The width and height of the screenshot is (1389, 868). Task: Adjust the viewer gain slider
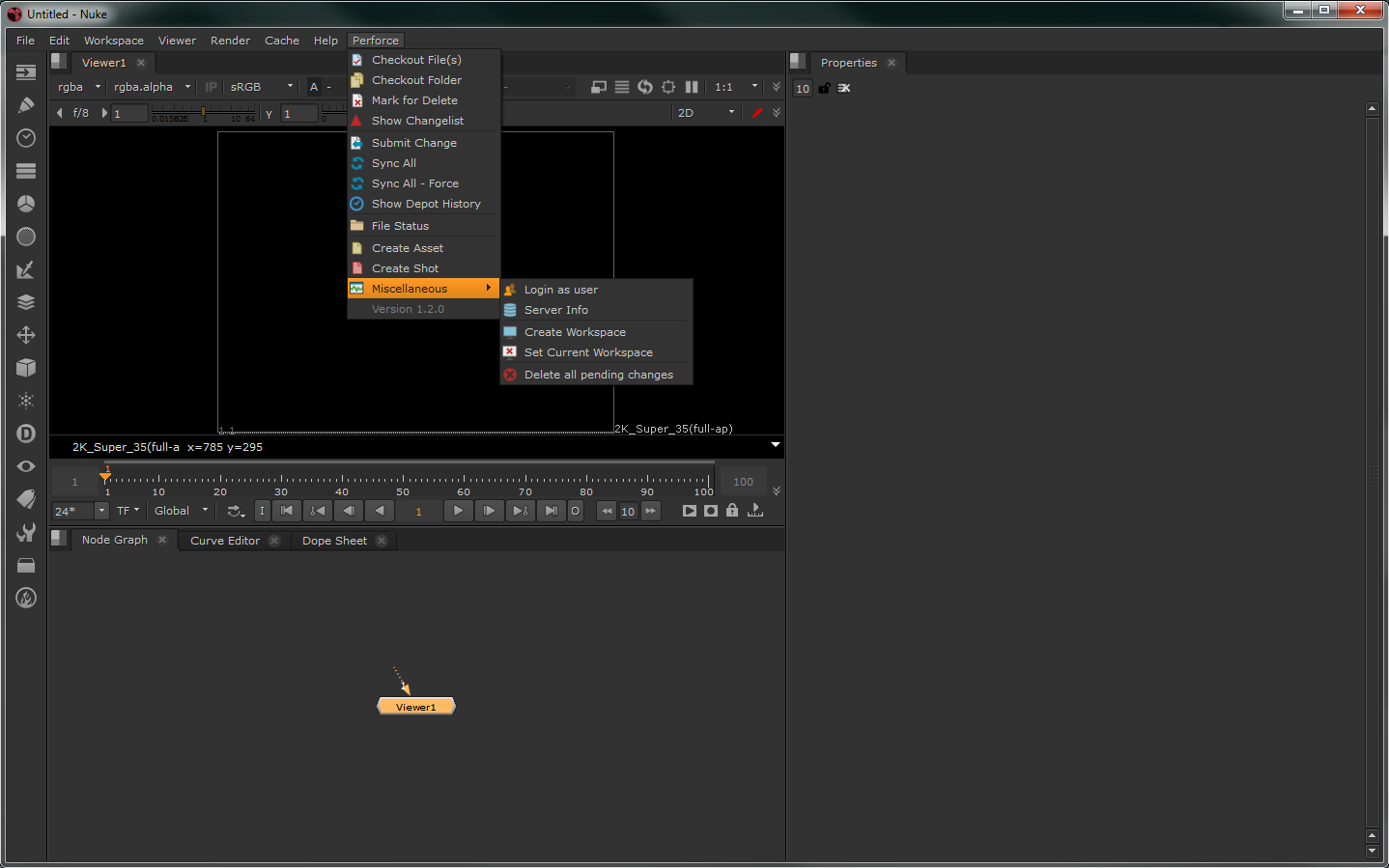(x=203, y=113)
